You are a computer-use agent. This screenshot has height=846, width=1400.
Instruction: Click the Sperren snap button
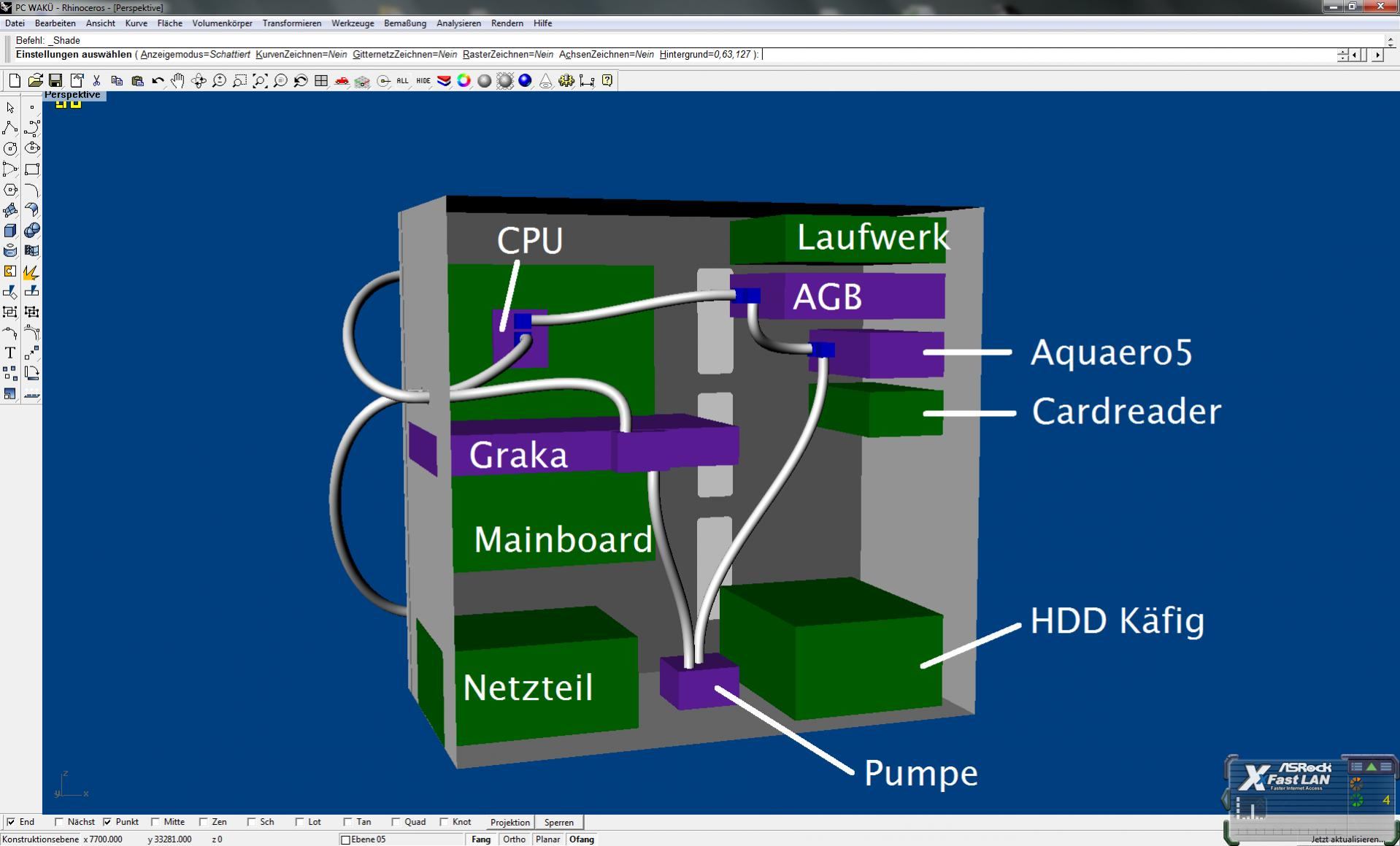point(559,822)
